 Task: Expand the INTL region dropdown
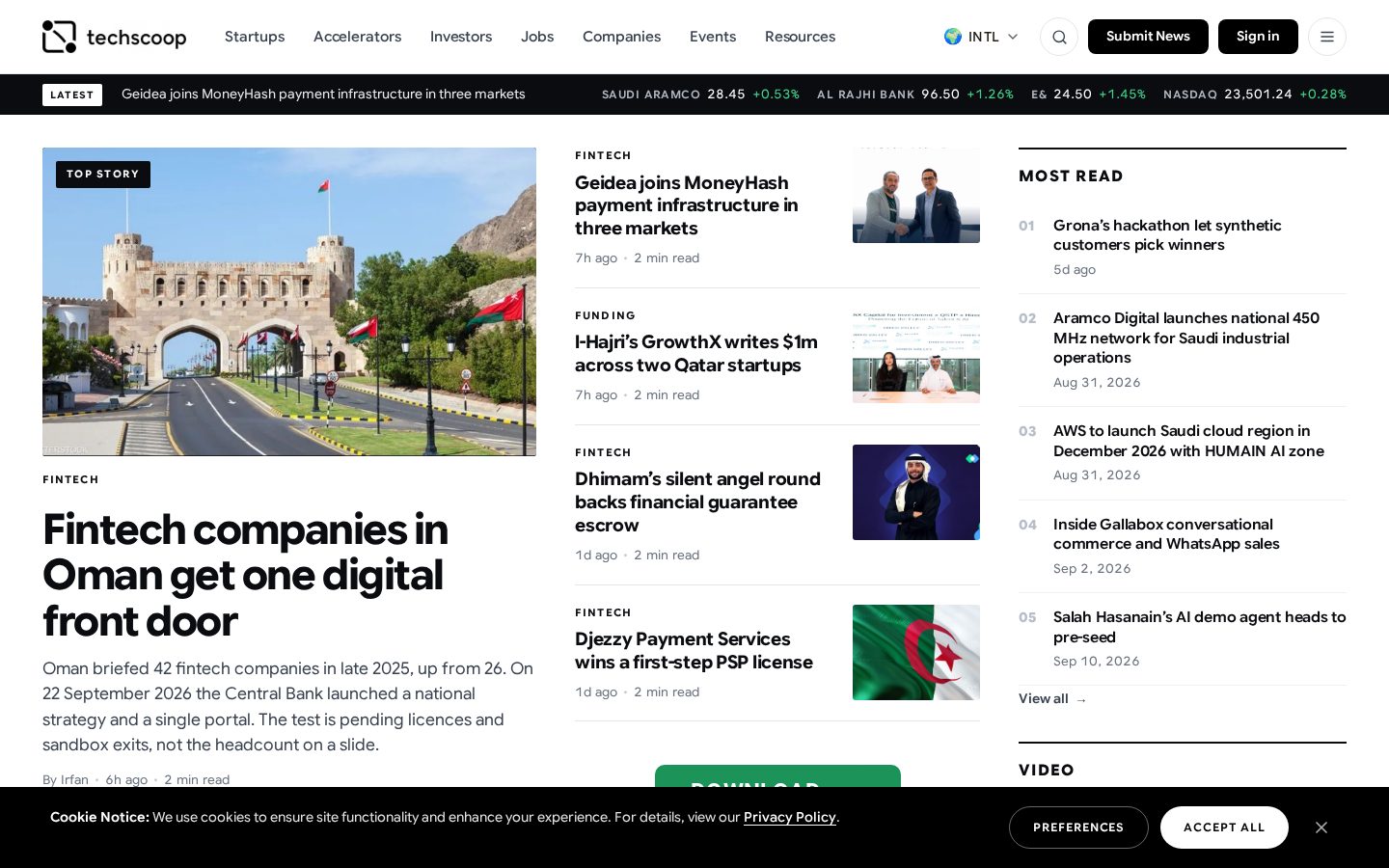pyautogui.click(x=981, y=37)
